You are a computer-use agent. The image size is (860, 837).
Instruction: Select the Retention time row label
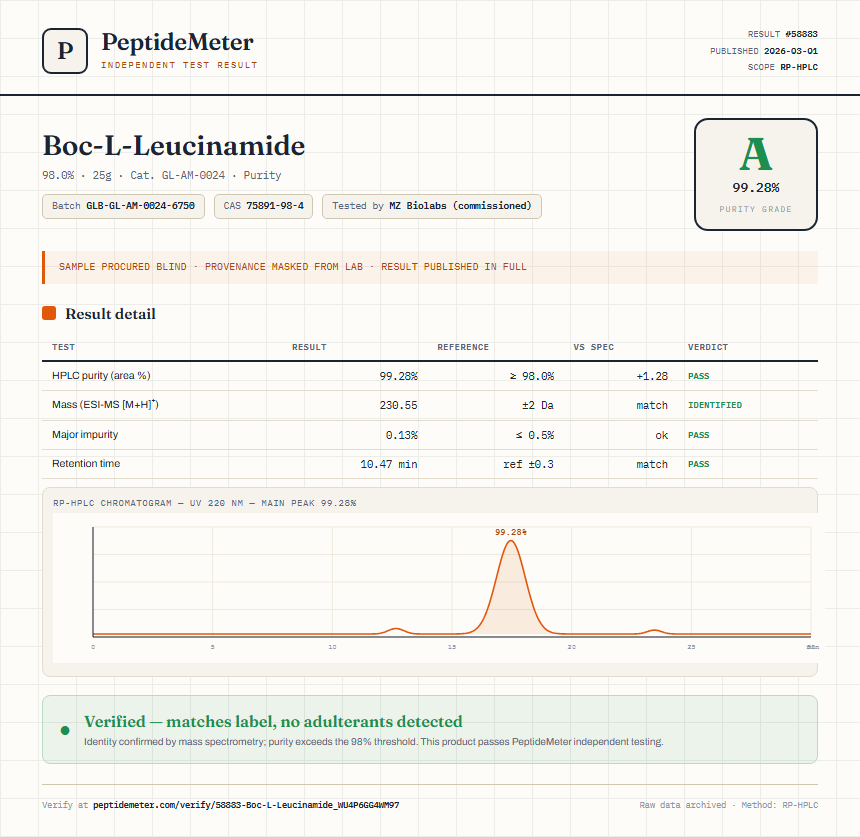(86, 463)
